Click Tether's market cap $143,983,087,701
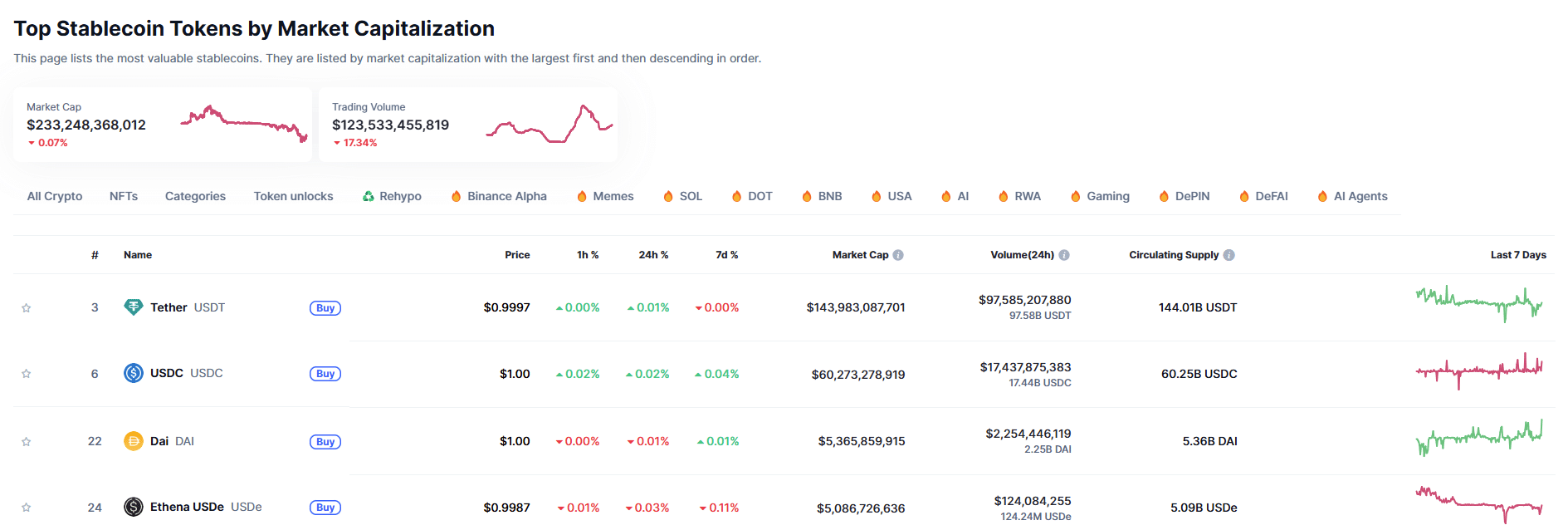The image size is (1568, 530). [x=856, y=307]
